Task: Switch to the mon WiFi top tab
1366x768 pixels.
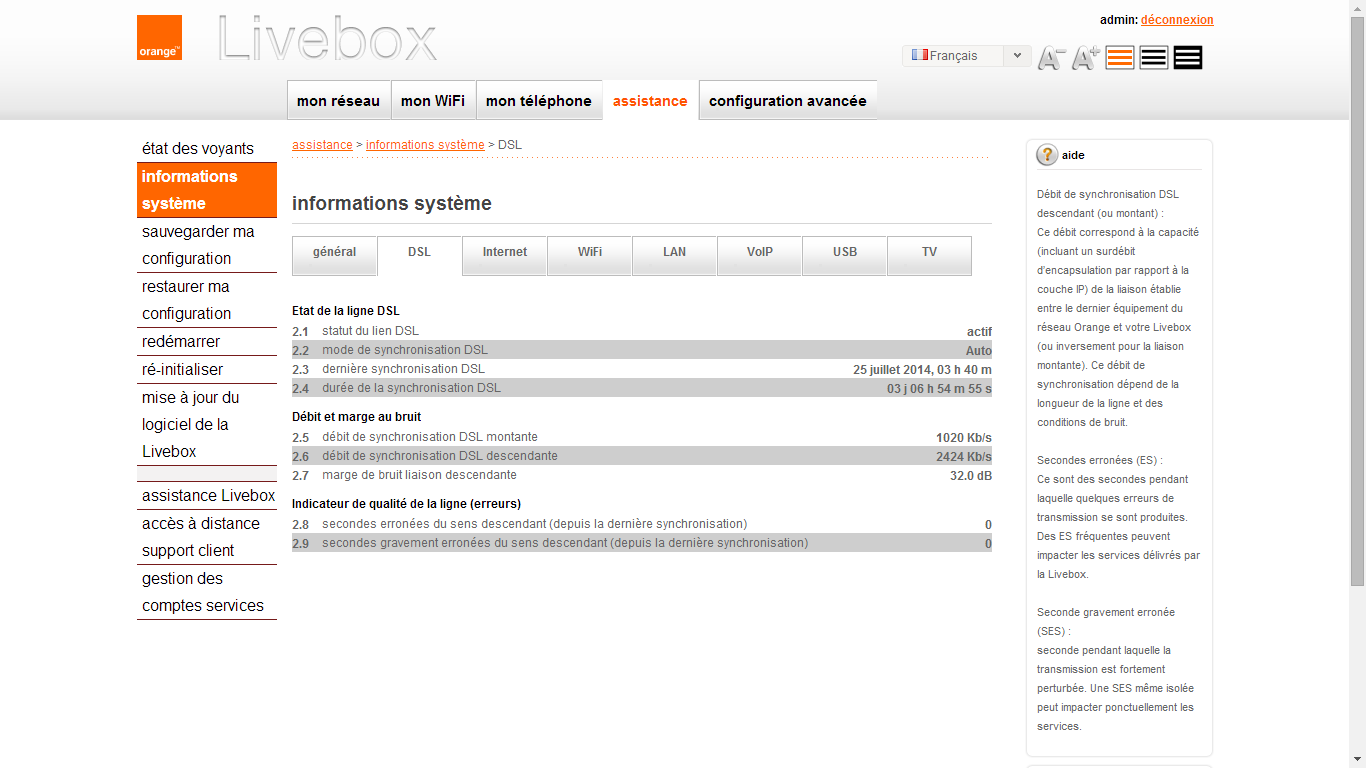Action: pos(433,101)
